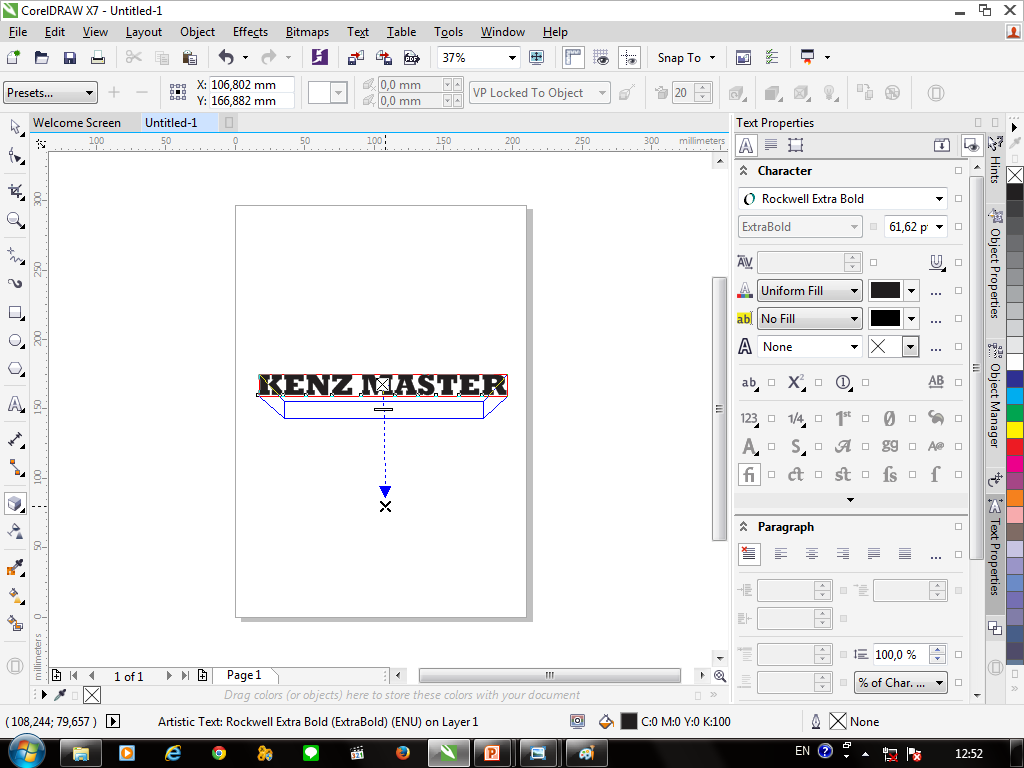
Task: Click the Presets button in property bar
Action: coord(50,93)
